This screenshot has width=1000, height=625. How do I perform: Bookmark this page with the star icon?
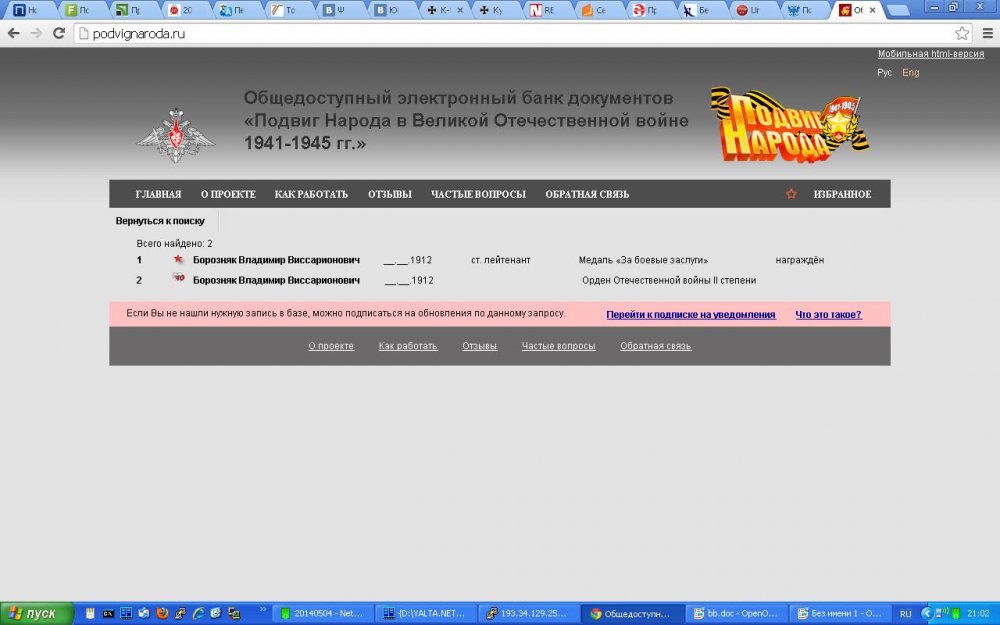(962, 33)
